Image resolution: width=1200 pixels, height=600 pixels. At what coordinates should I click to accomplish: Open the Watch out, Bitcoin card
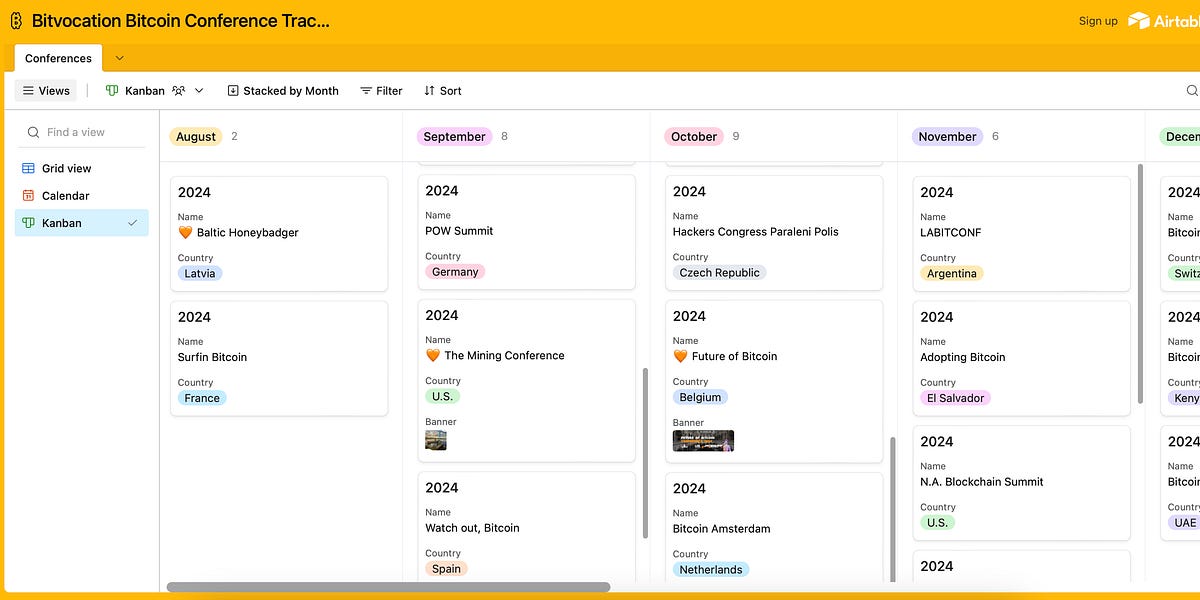point(526,526)
